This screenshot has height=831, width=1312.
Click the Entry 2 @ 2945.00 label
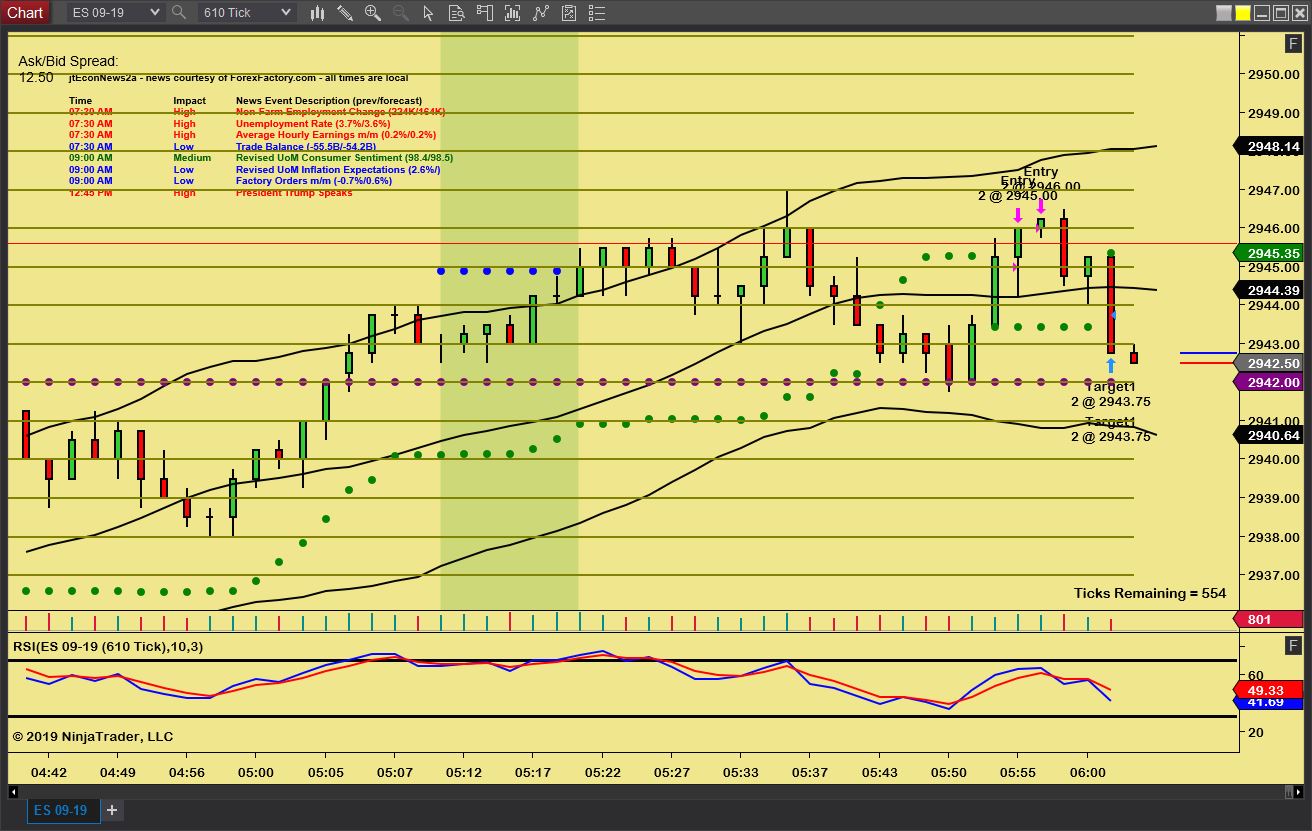tap(1017, 188)
